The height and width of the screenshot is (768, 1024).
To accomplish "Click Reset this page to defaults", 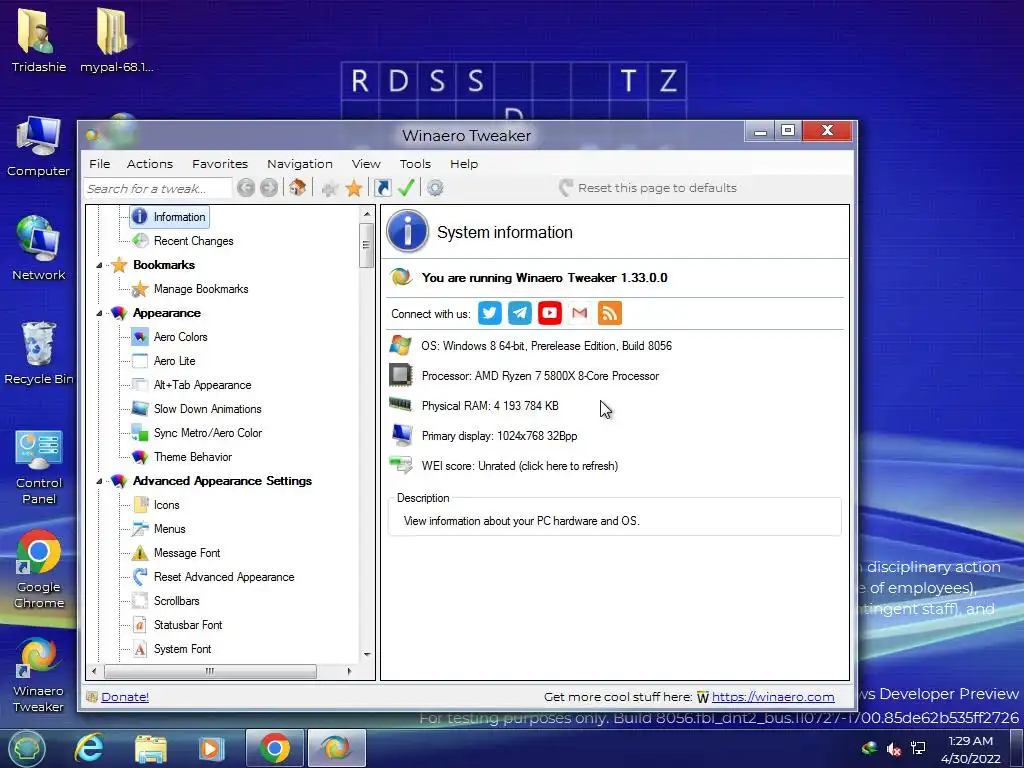I will tap(648, 188).
